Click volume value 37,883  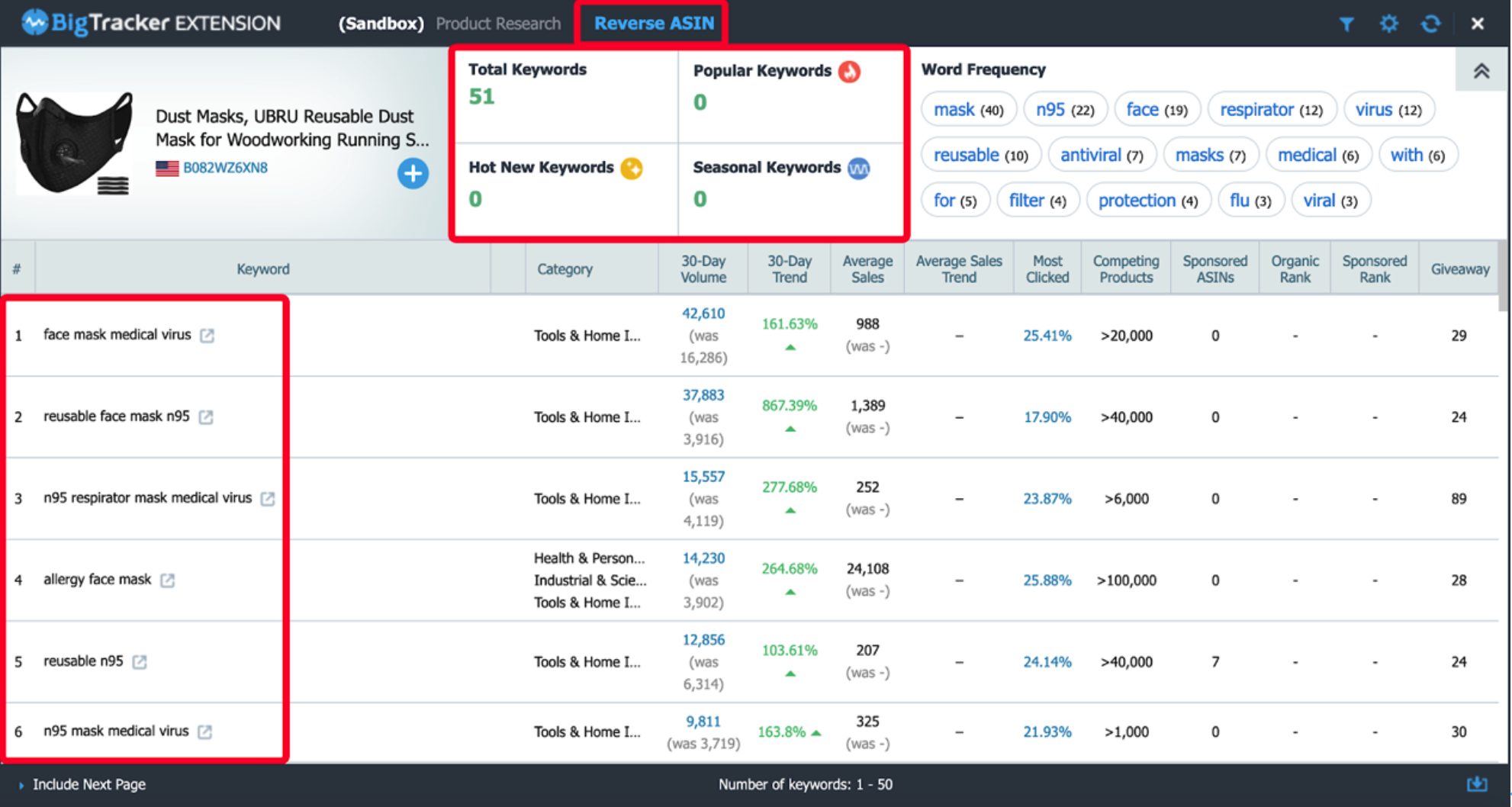[x=703, y=395]
